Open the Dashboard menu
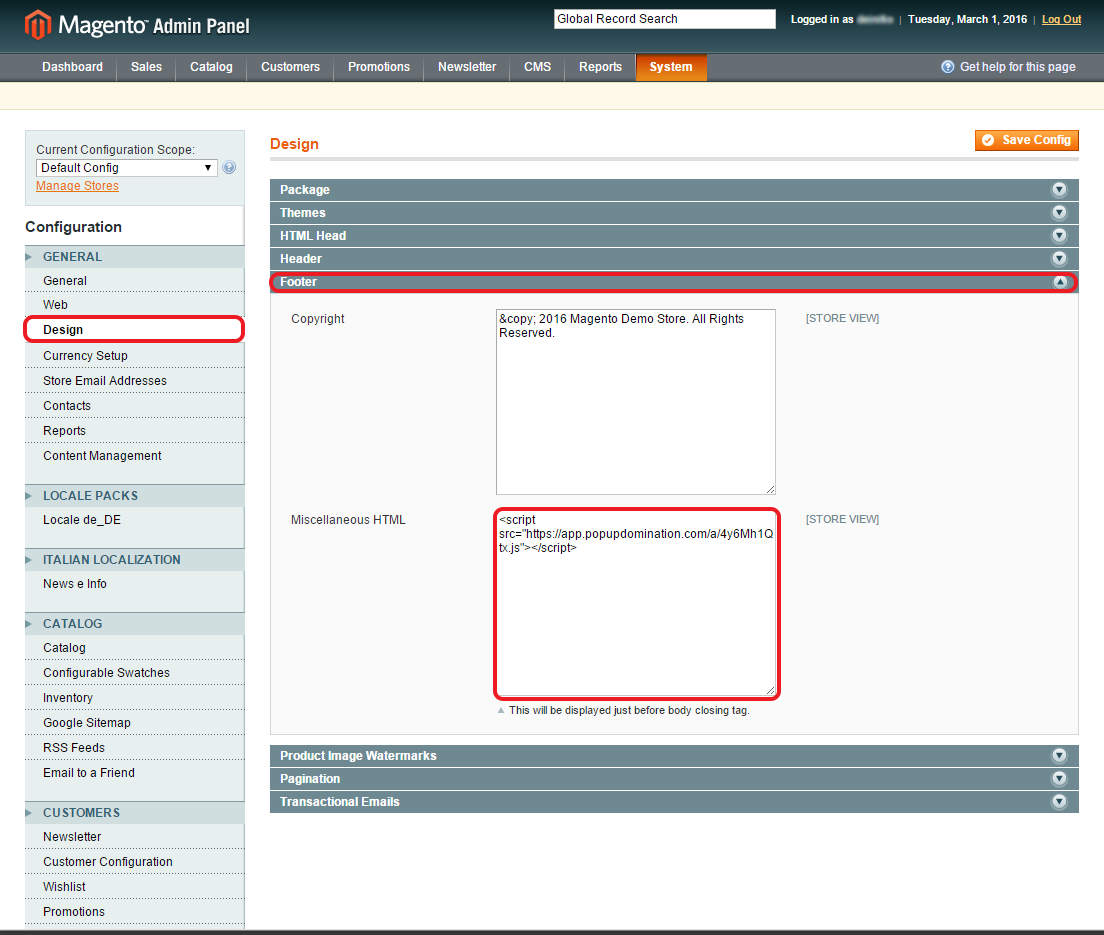 pos(72,67)
